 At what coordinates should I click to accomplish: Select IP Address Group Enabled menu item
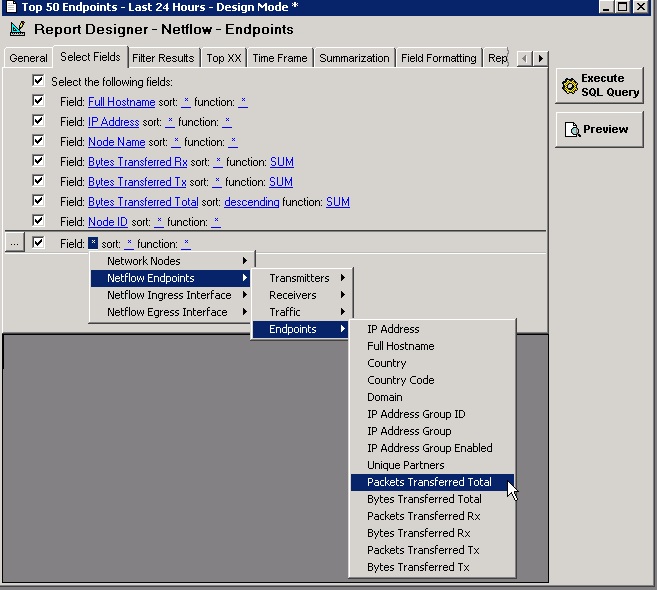point(432,448)
